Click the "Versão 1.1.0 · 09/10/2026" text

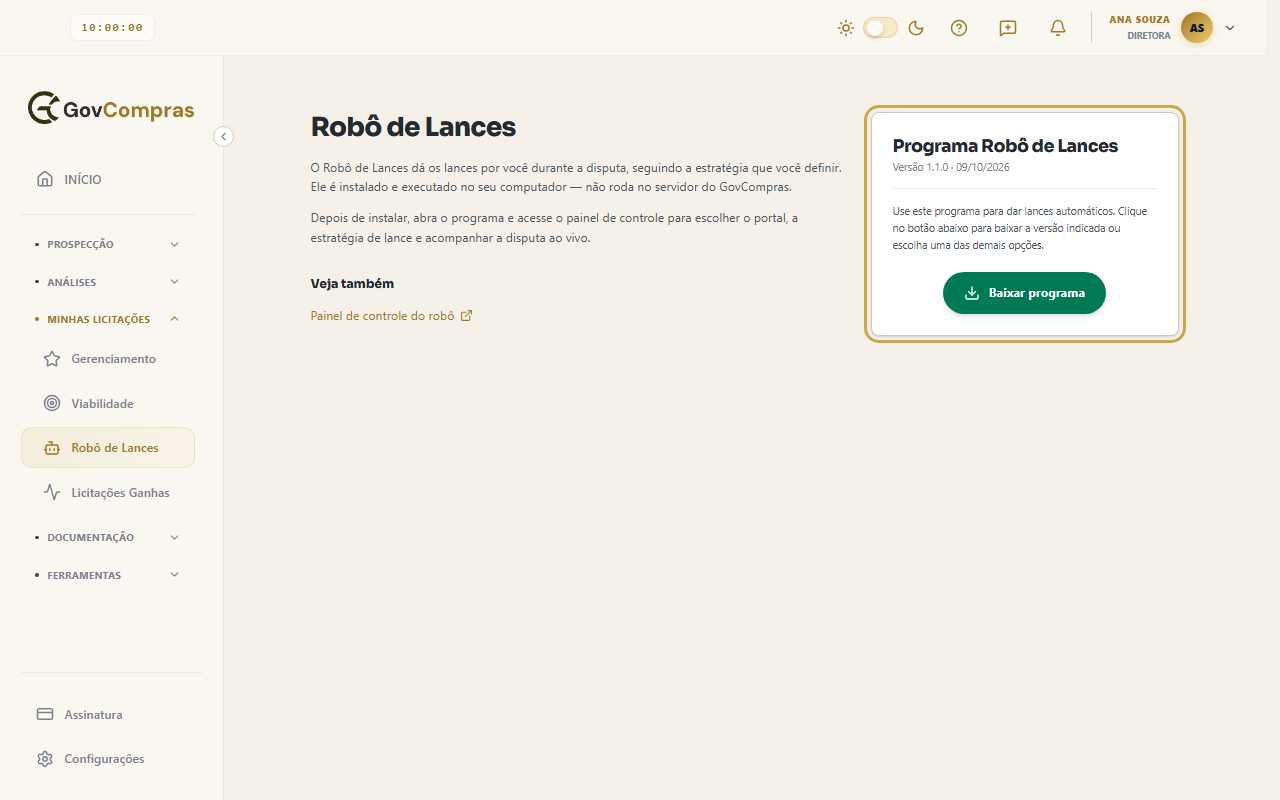pos(951,167)
